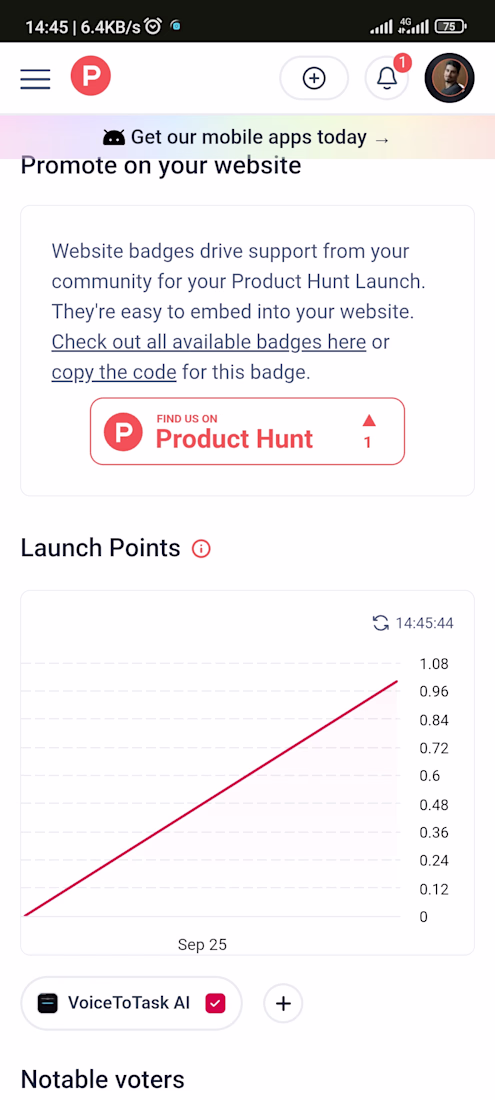This screenshot has width=495, height=1100.
Task: Select the VoiceToTask AI product chip
Action: [131, 1003]
